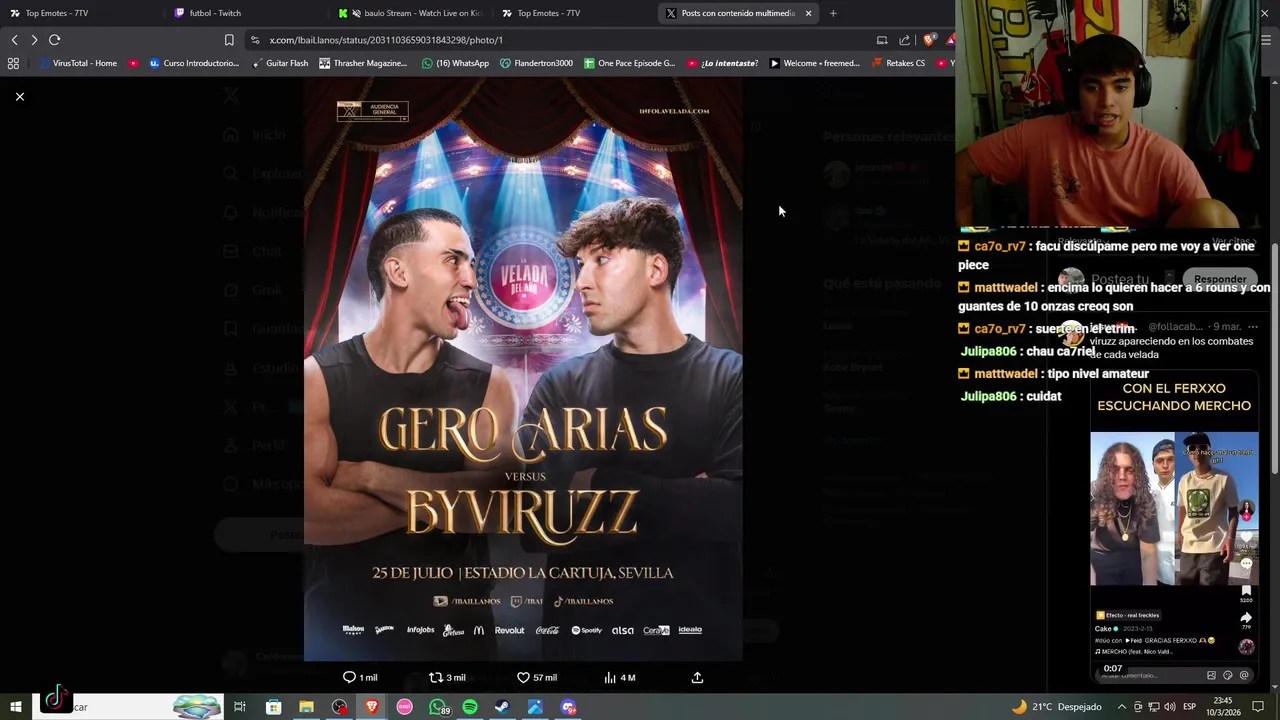Open the site settings icon in address bar
Viewport: 1280px width, 720px height.
[x=255, y=40]
